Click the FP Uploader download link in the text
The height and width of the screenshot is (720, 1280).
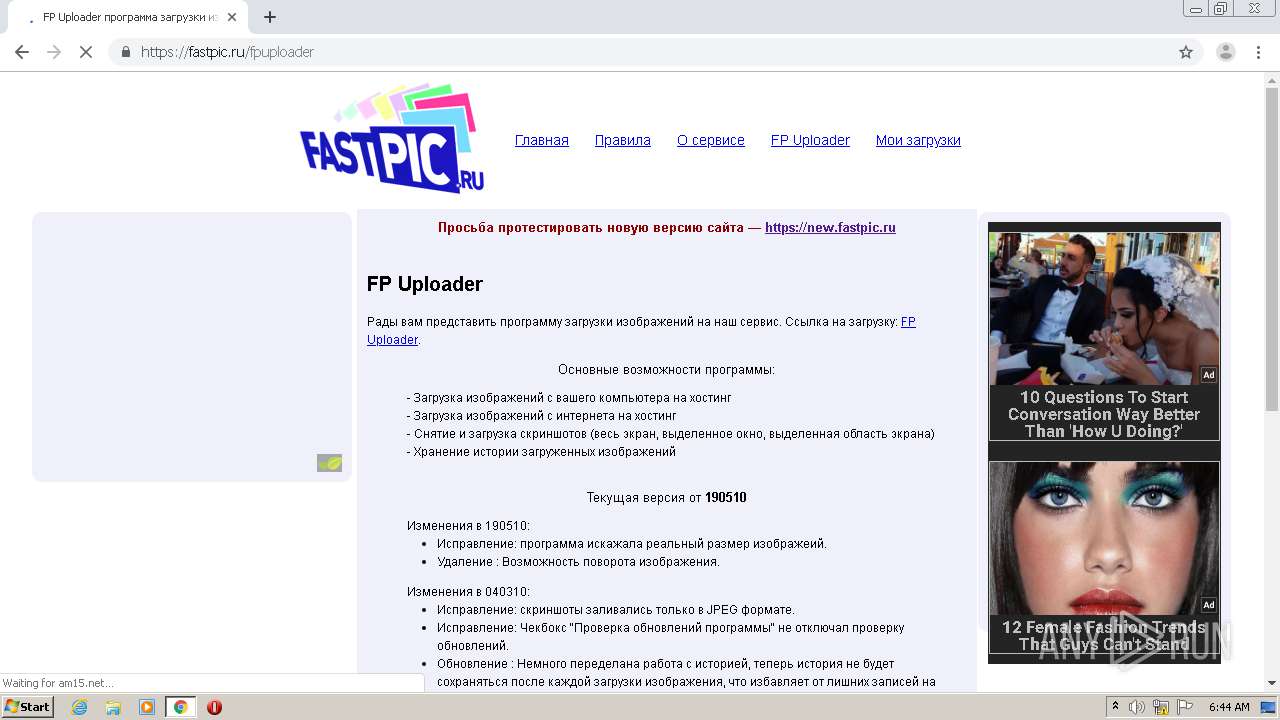point(908,322)
